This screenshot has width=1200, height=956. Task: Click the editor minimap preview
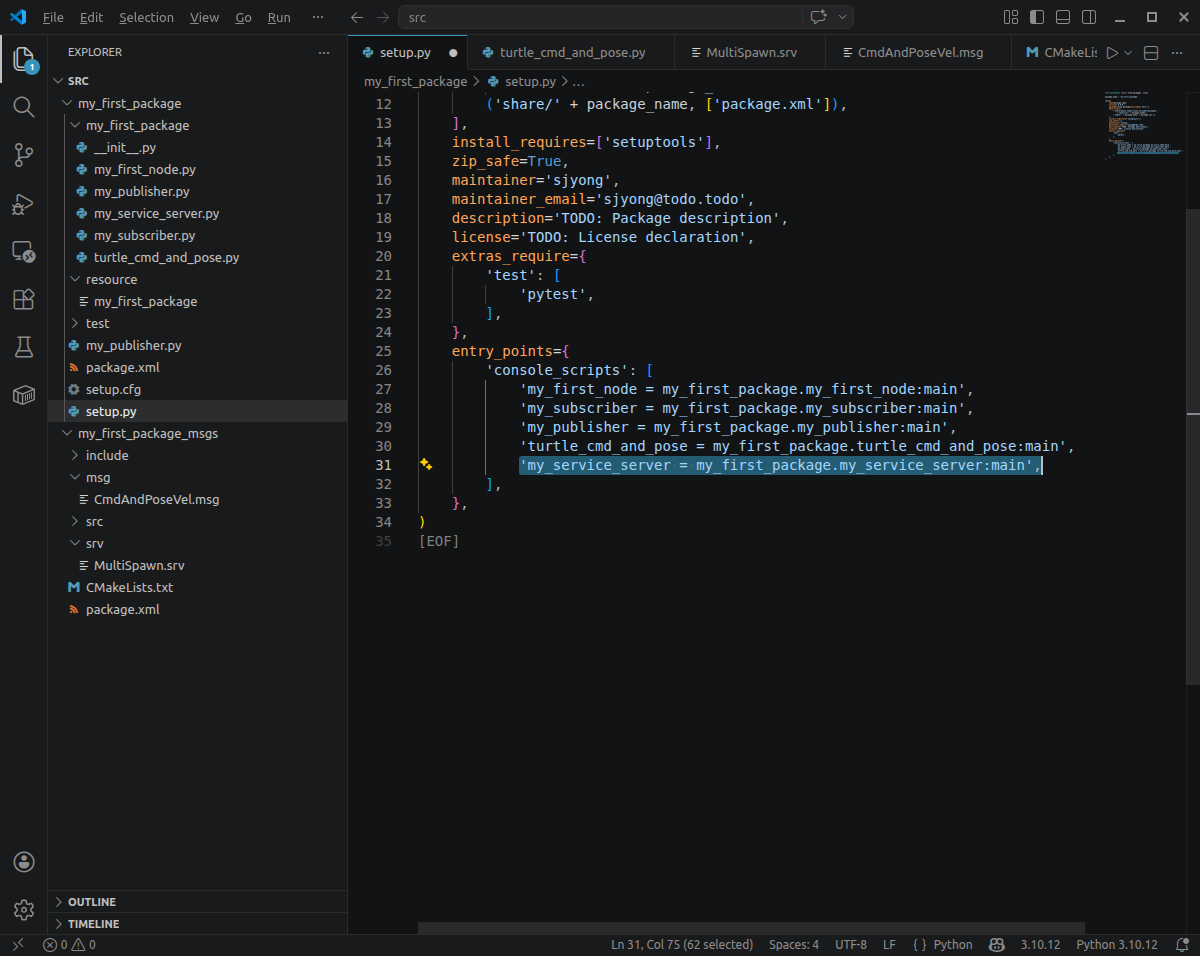(x=1143, y=125)
